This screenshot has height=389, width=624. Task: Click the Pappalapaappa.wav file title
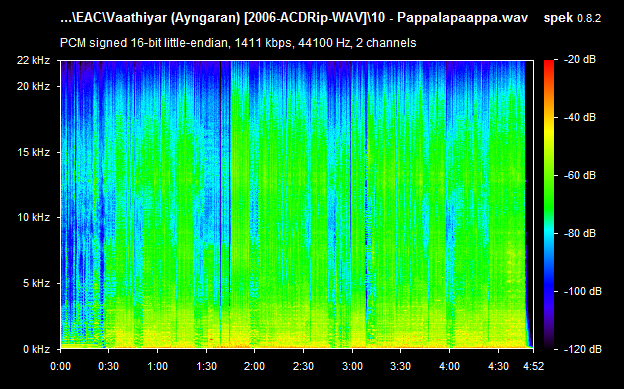click(462, 18)
